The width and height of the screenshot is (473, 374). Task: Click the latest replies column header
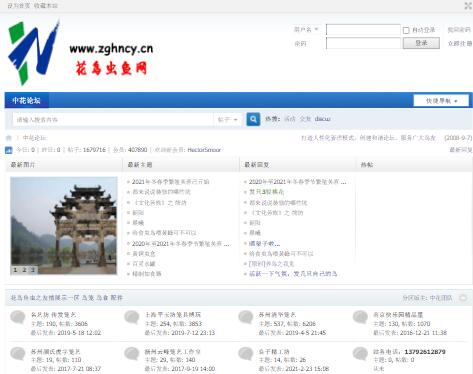[x=257, y=165]
